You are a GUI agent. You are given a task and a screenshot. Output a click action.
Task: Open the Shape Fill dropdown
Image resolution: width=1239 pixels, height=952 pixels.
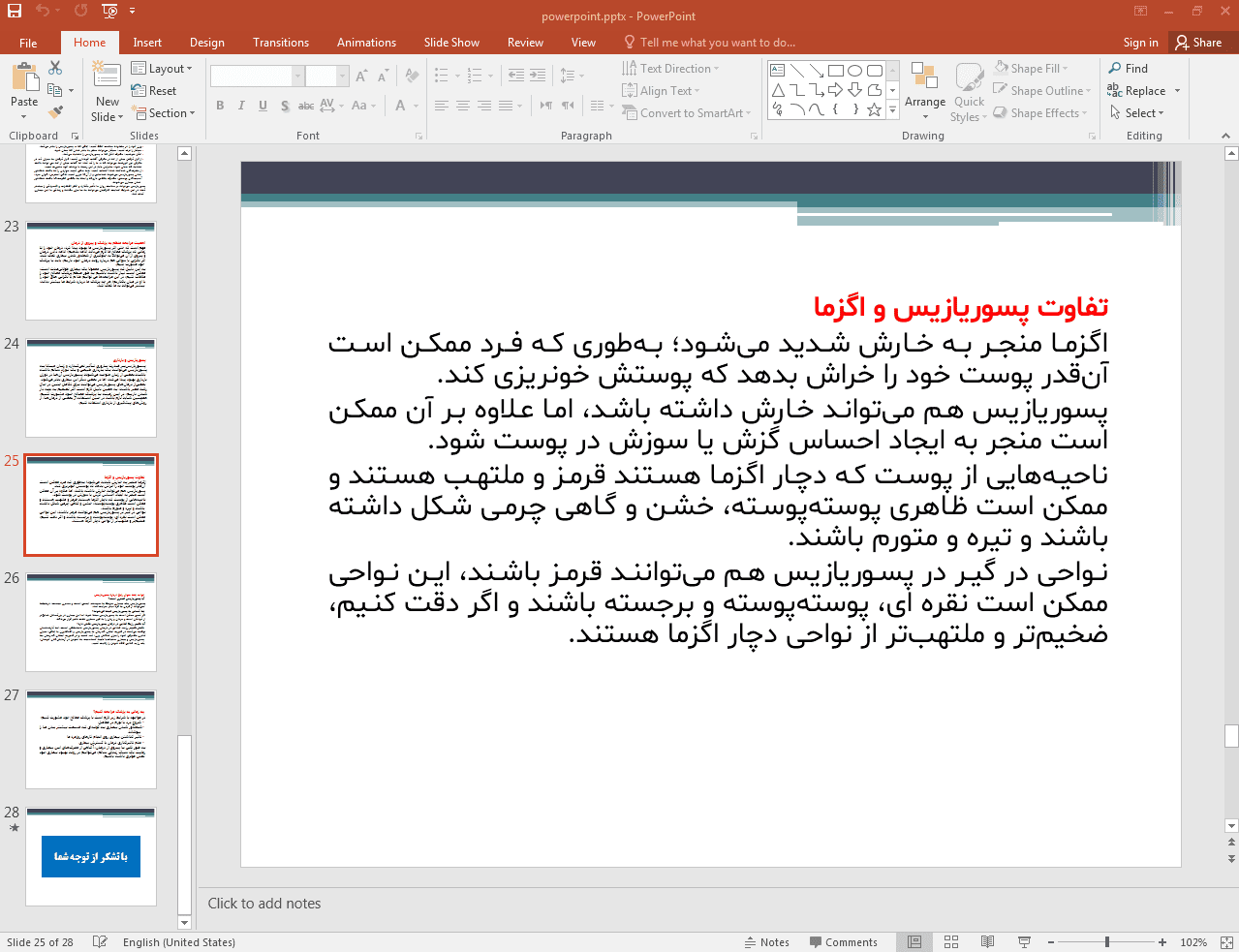(x=1031, y=69)
